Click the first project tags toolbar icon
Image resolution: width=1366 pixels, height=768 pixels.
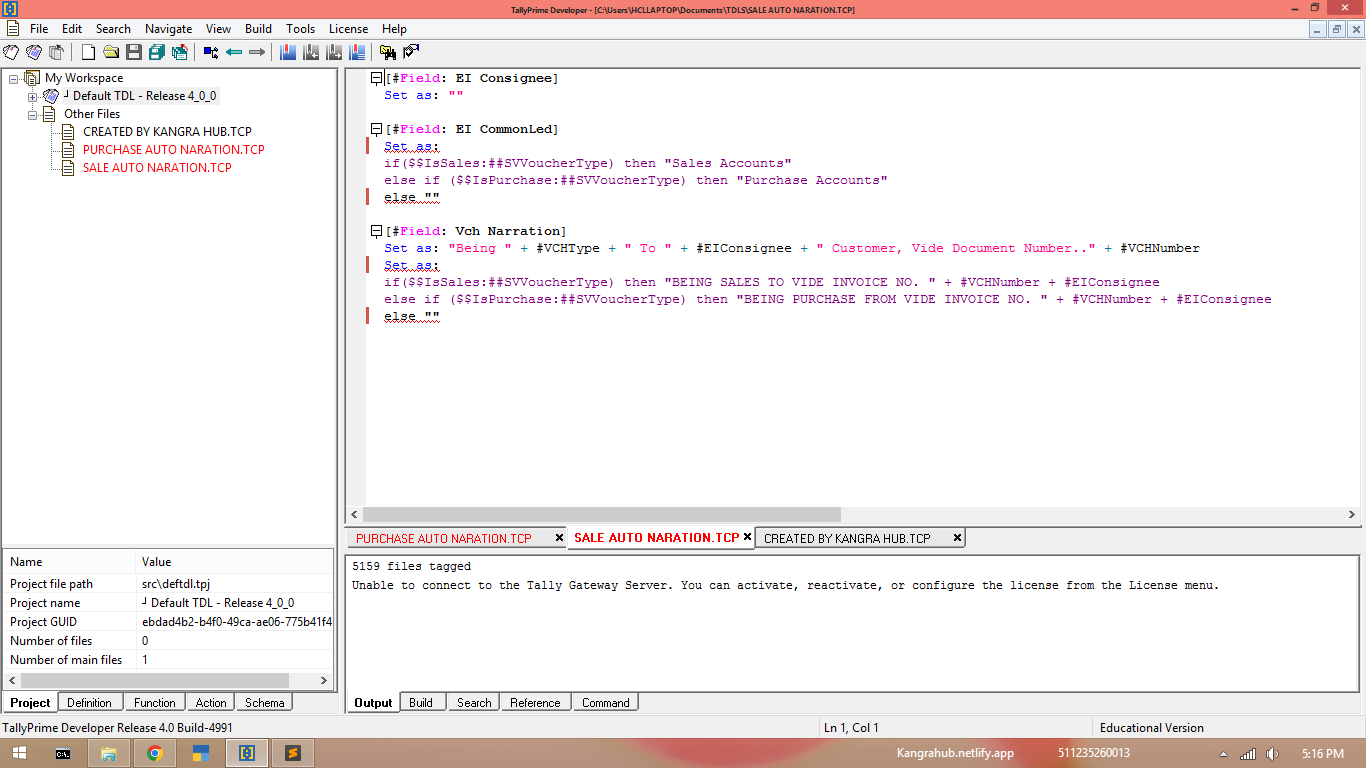(11, 52)
